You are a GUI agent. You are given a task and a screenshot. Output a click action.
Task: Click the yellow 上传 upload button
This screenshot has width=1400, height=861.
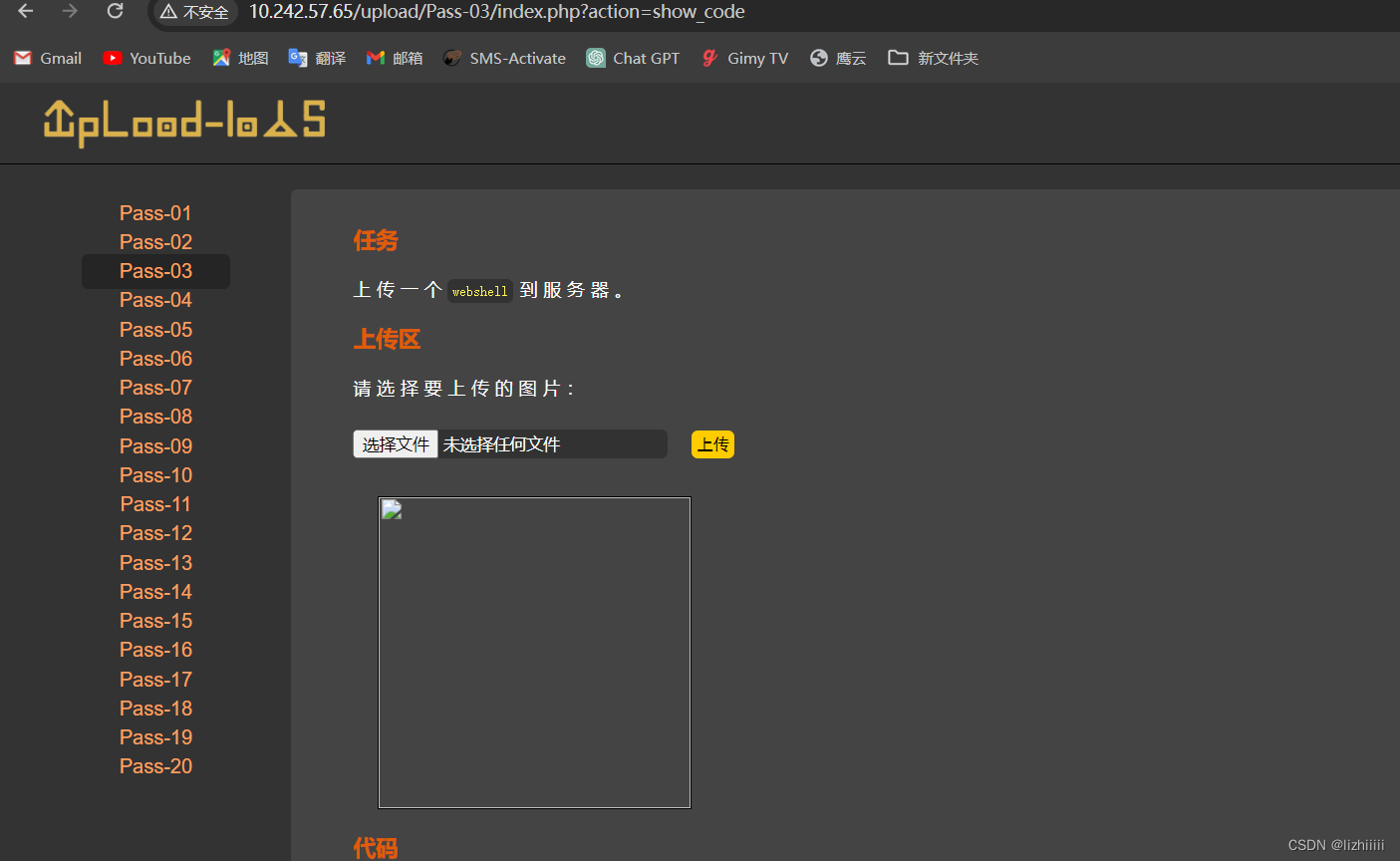click(712, 444)
